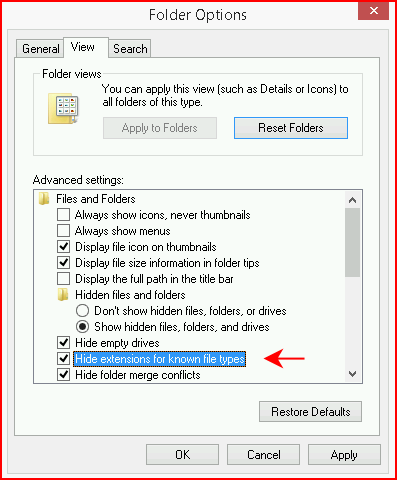The image size is (397, 480).
Task: Click the advanced settings scrollbar thumb
Action: tap(352, 242)
